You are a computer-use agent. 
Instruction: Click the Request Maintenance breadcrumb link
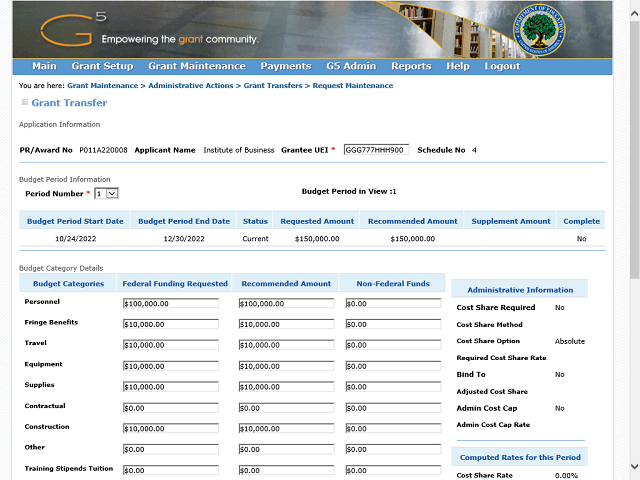(353, 86)
